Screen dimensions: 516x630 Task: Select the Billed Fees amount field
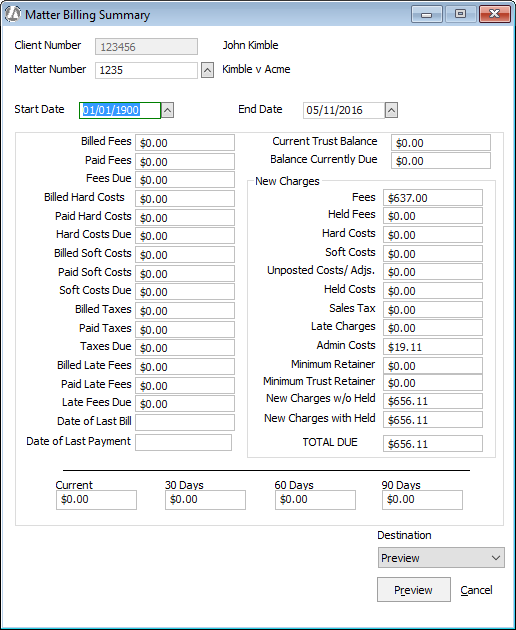tap(185, 143)
